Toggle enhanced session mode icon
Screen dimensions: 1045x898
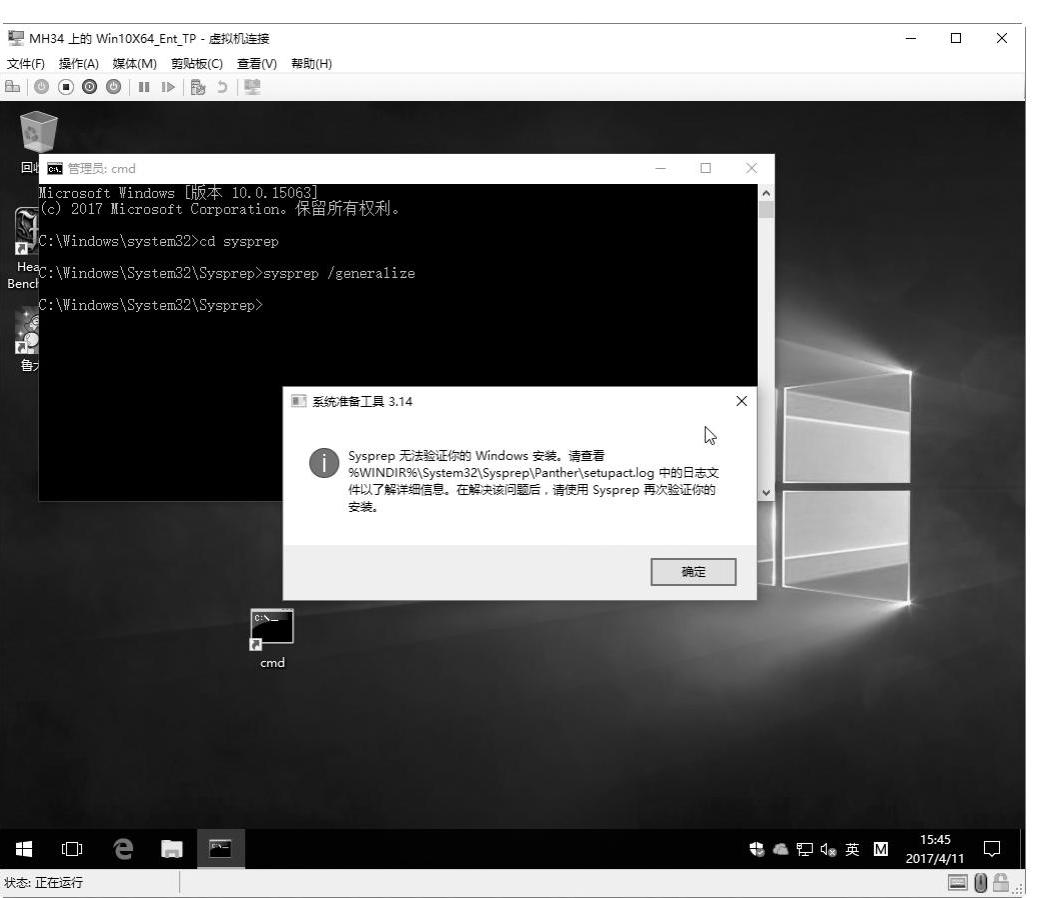pyautogui.click(x=252, y=87)
